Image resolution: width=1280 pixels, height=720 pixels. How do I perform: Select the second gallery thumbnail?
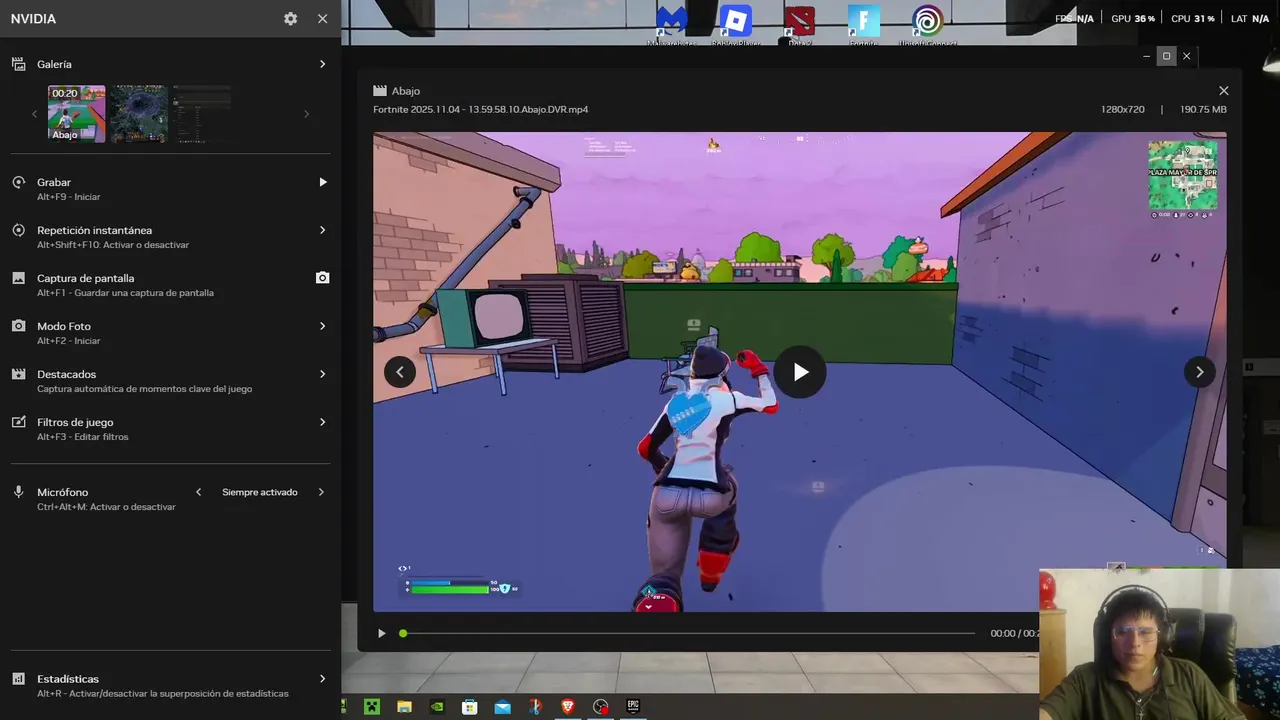(139, 113)
